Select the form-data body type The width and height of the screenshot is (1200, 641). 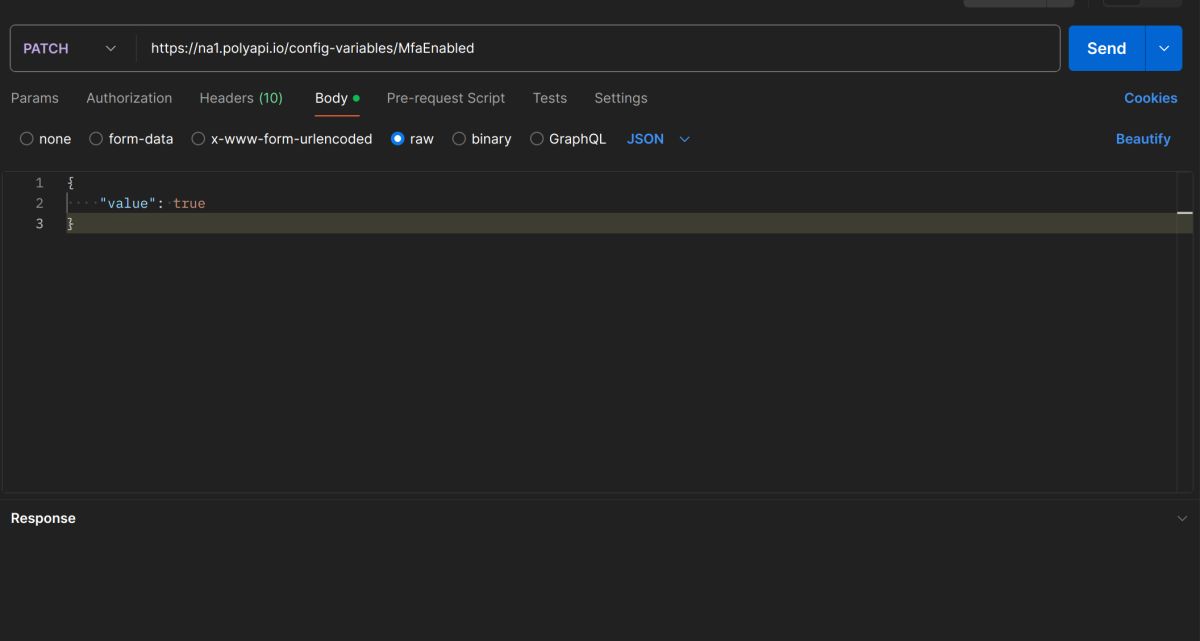click(131, 139)
